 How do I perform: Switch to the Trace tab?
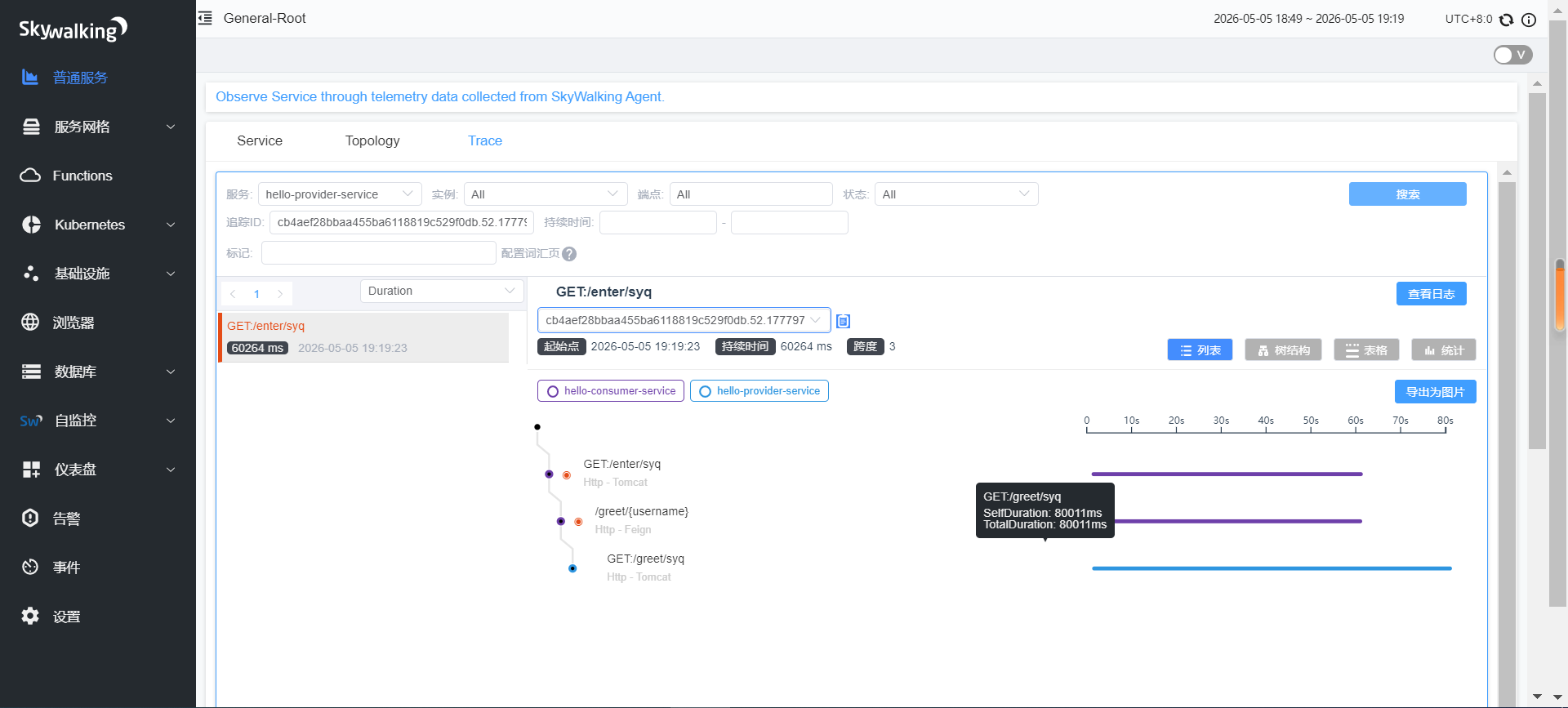485,140
